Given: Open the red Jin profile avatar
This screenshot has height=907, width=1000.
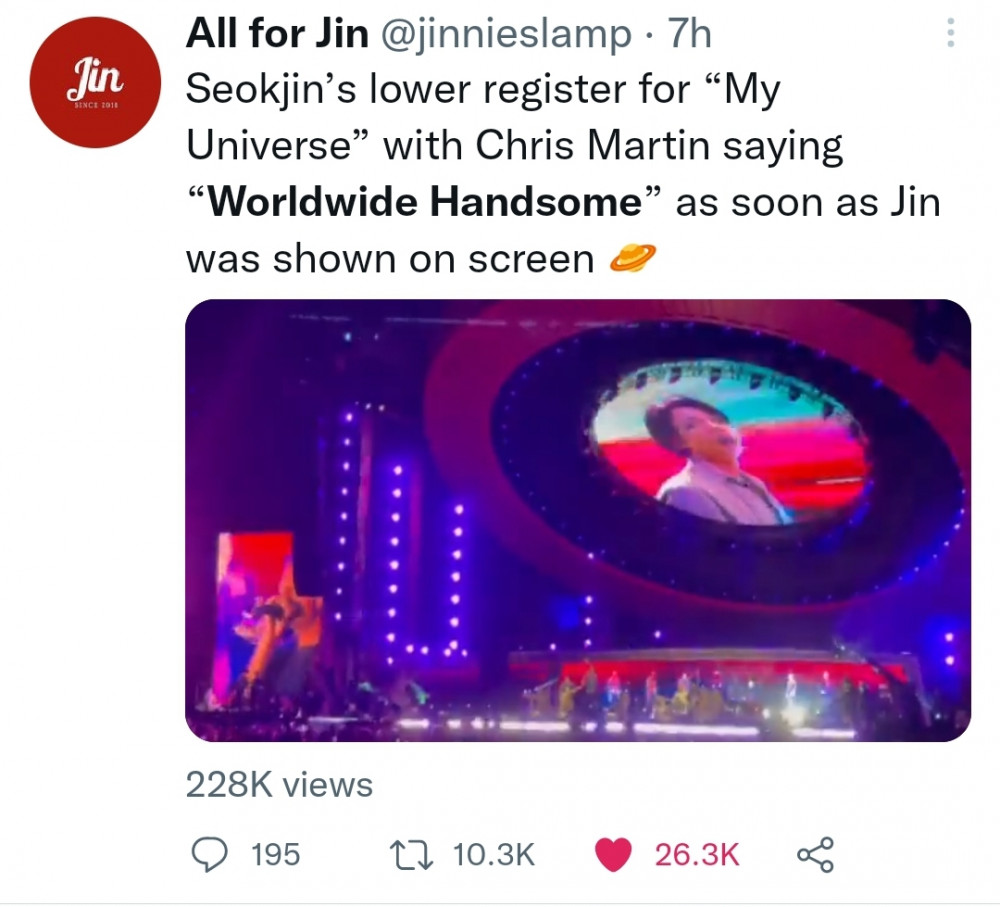Looking at the screenshot, I should click(x=95, y=82).
